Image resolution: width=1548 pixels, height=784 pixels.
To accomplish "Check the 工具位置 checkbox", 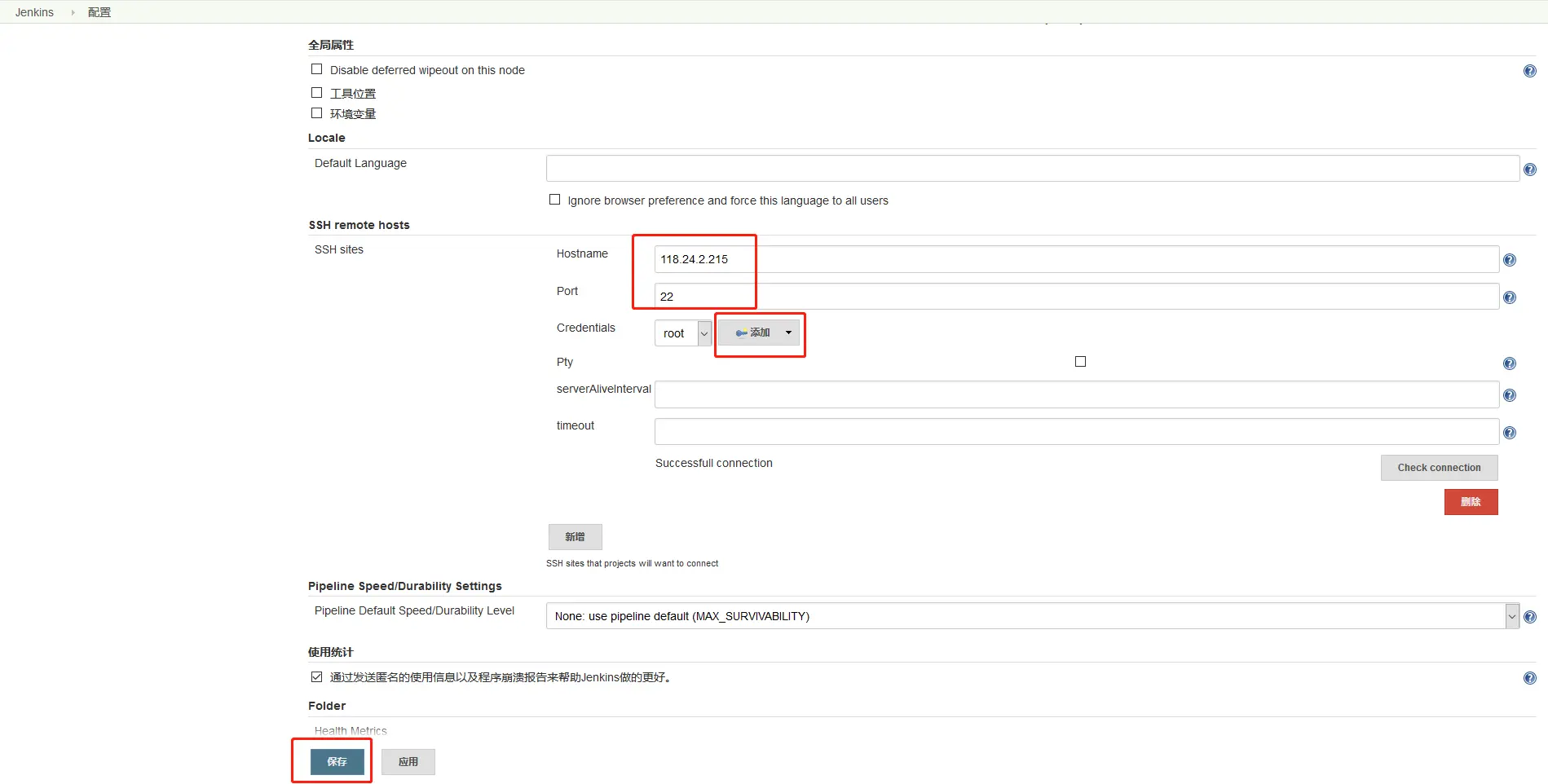I will point(316,93).
